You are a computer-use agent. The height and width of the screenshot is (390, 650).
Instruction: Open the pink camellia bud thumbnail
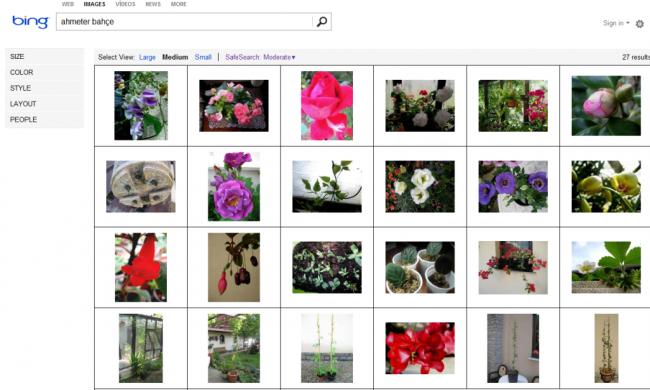[x=606, y=106]
